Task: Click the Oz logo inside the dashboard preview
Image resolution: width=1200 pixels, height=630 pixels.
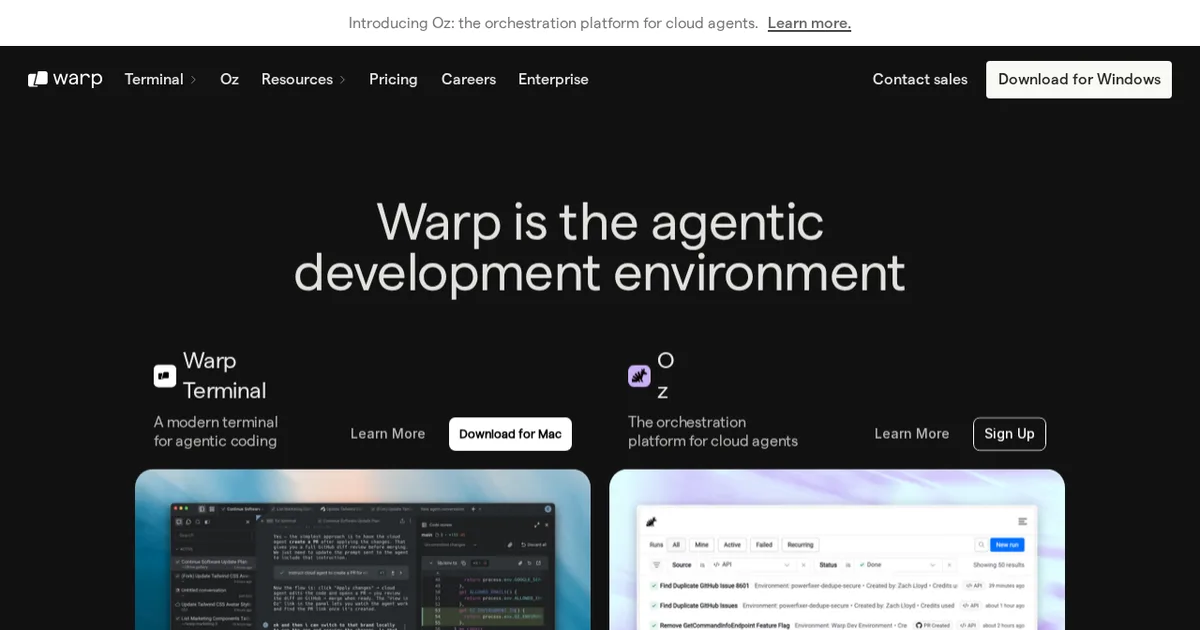Action: click(651, 522)
